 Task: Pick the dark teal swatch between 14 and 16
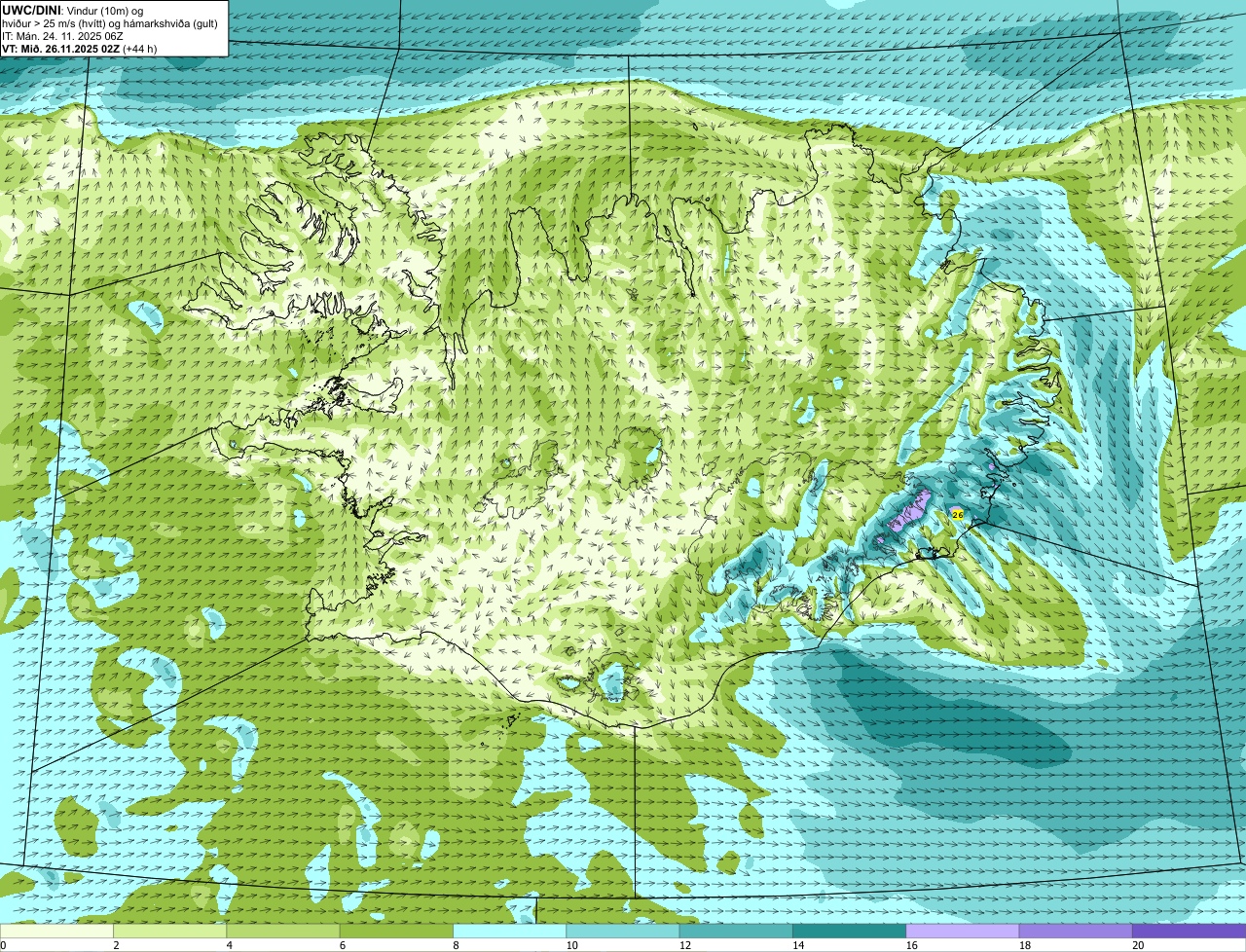[849, 931]
